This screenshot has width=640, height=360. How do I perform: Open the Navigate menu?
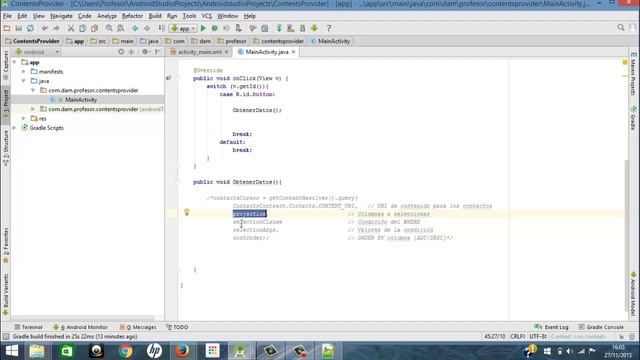tap(61, 16)
